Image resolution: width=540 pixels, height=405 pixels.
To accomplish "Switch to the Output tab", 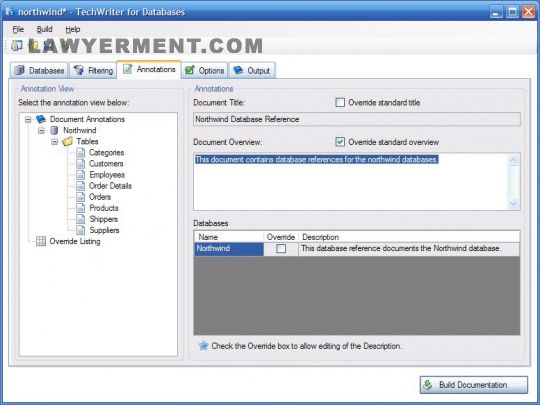I will pyautogui.click(x=252, y=71).
